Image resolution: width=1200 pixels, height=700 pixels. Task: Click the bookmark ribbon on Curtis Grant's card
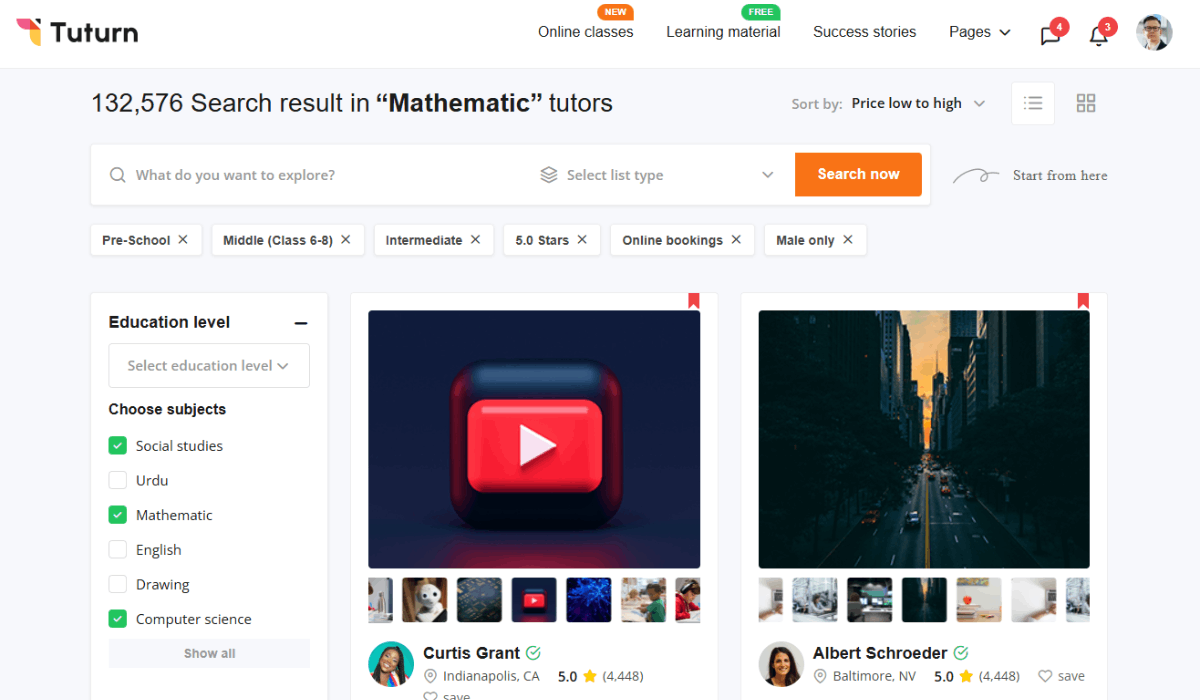coord(693,300)
